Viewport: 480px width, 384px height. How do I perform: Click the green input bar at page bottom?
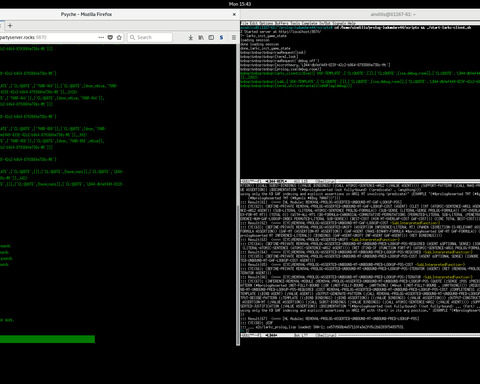coord(47,339)
